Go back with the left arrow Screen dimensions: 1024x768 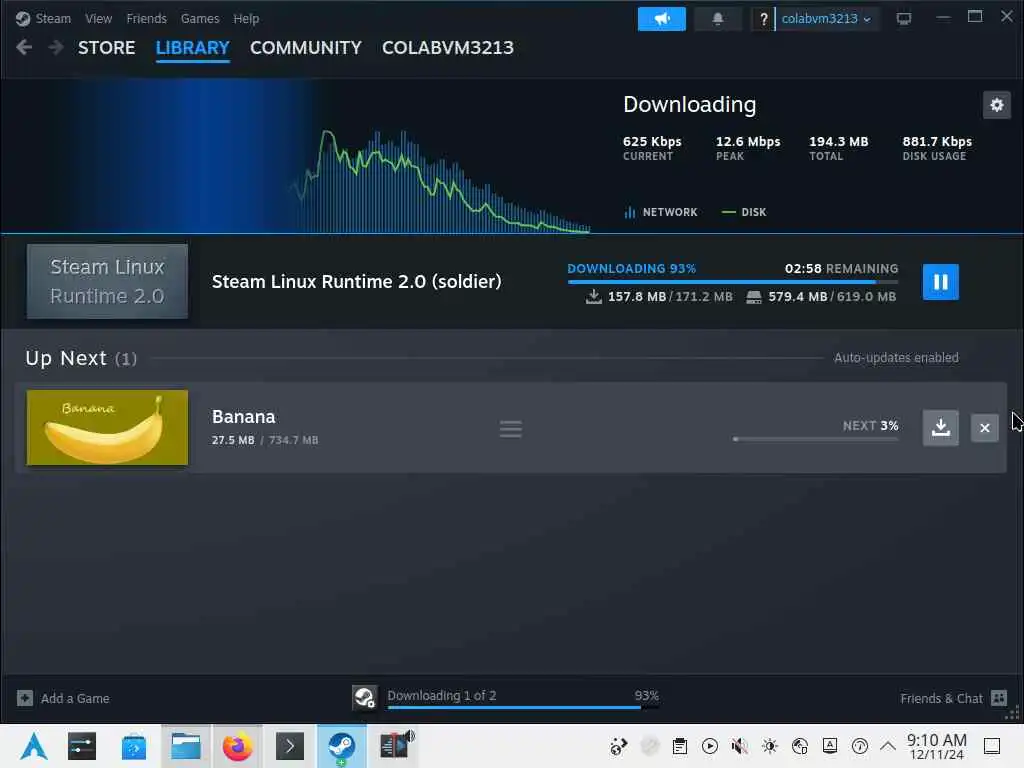coord(24,47)
